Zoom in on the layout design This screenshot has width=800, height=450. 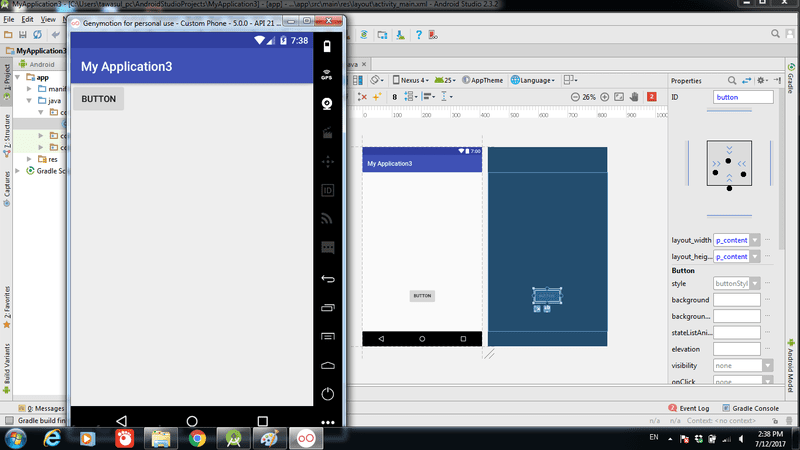[x=604, y=97]
